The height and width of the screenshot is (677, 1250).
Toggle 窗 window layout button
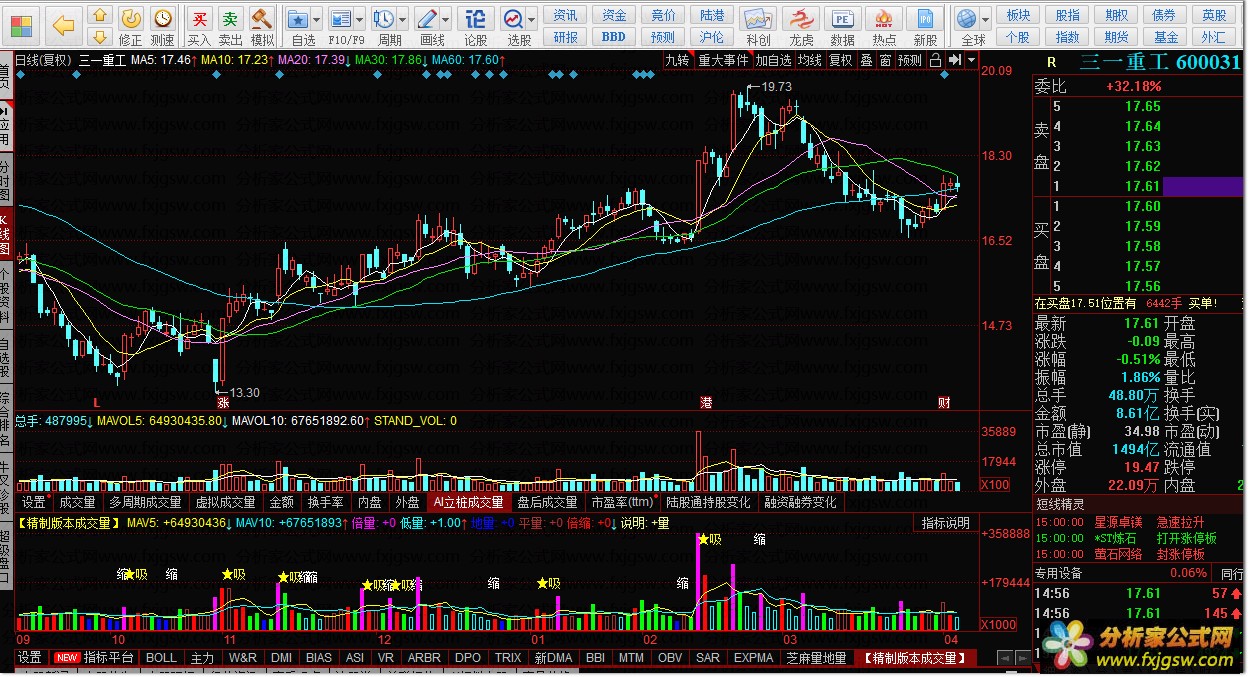(885, 60)
